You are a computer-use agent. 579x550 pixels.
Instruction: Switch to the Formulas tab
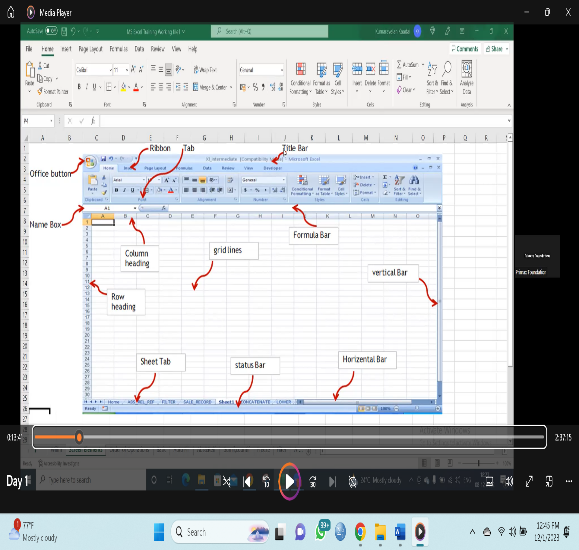pyautogui.click(x=119, y=48)
